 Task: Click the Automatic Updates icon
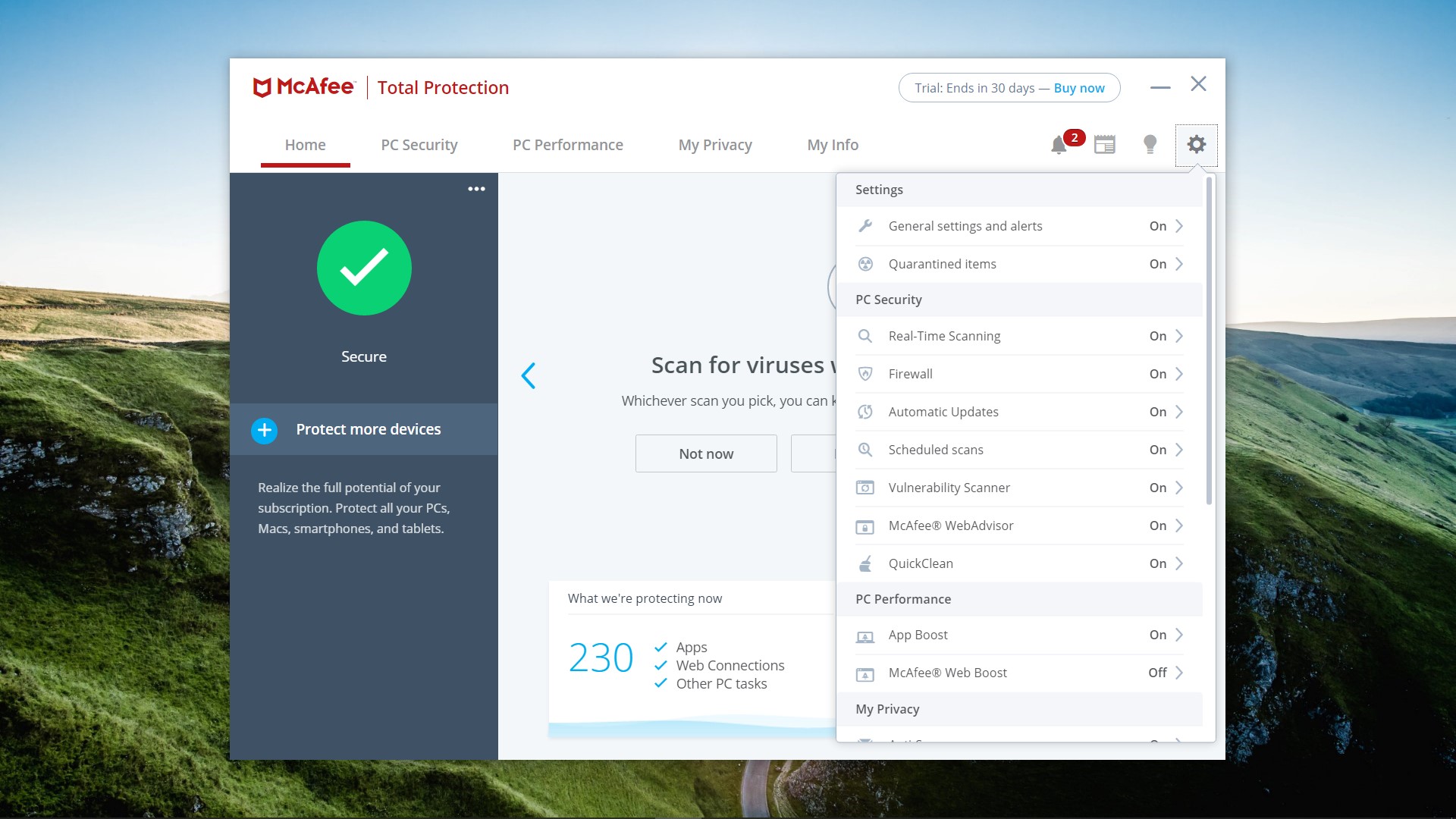865,411
